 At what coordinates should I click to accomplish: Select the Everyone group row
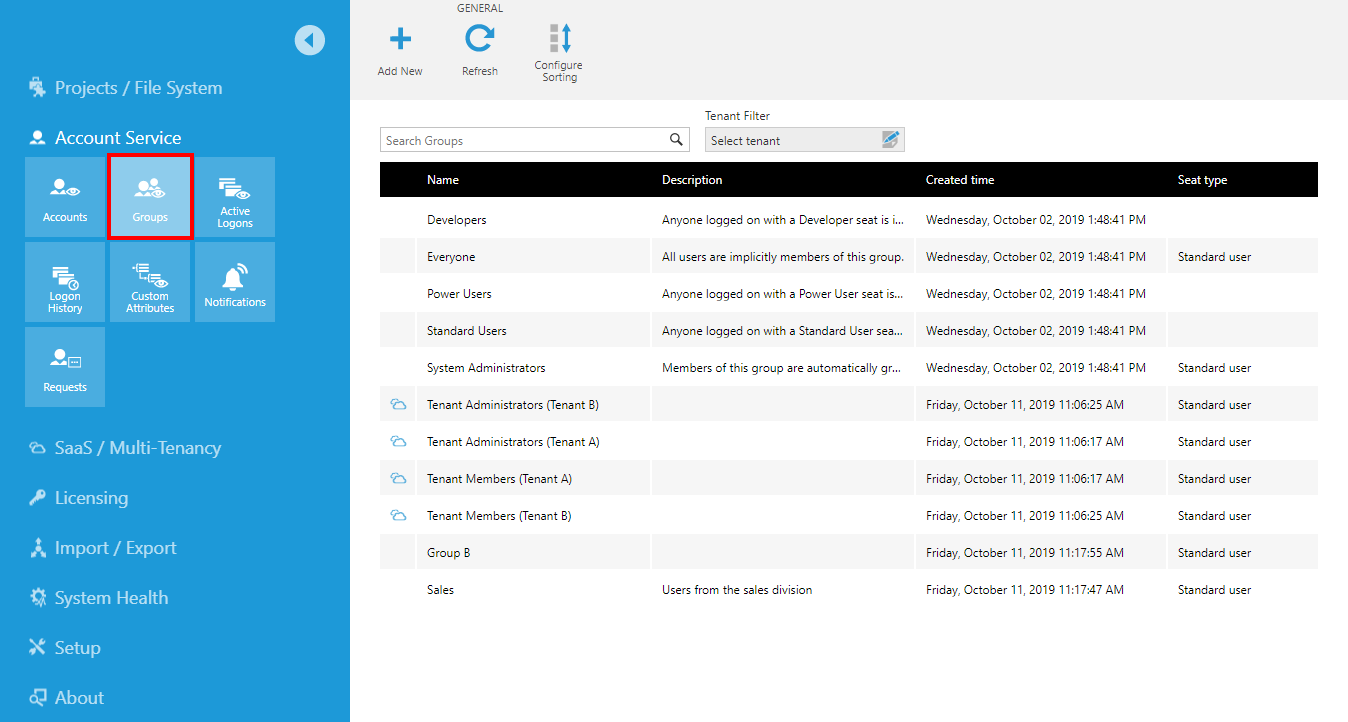tap(849, 257)
